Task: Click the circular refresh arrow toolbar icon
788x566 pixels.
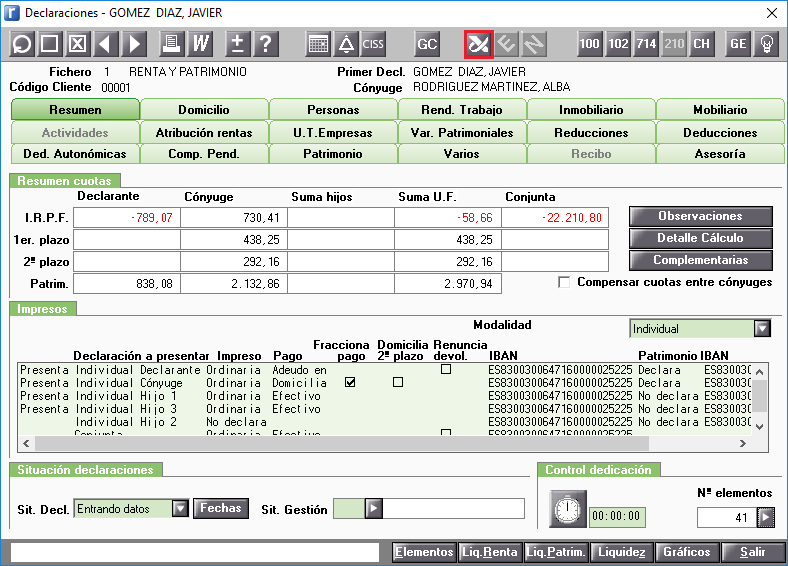Action: [x=22, y=44]
